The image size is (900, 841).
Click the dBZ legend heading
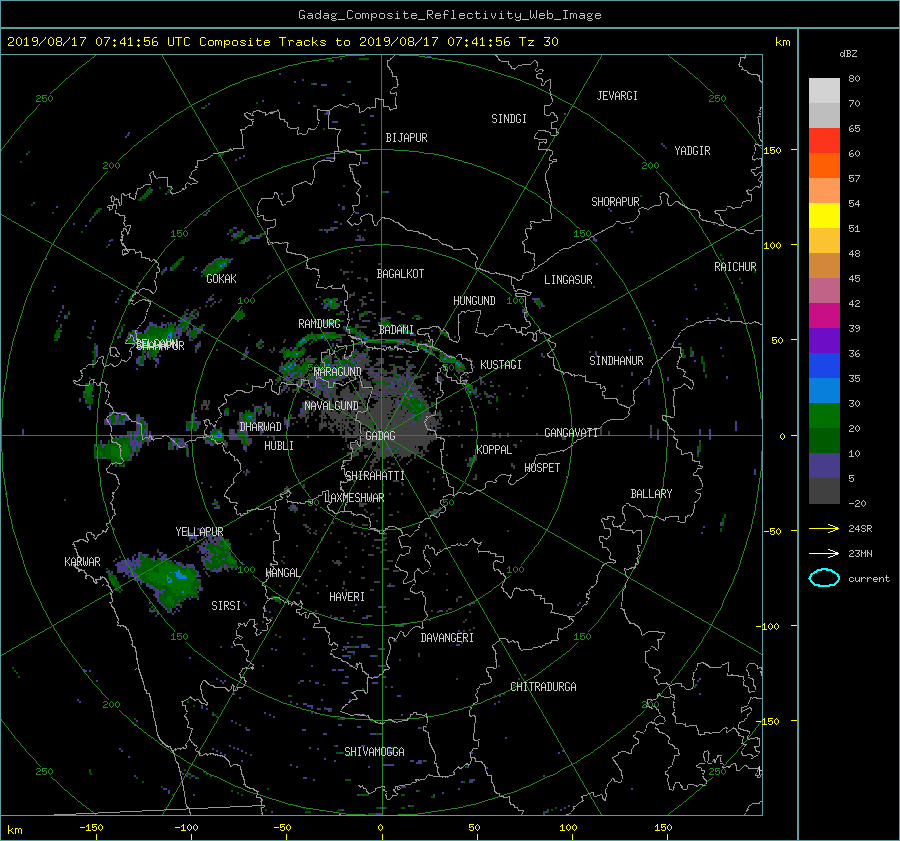pos(848,54)
